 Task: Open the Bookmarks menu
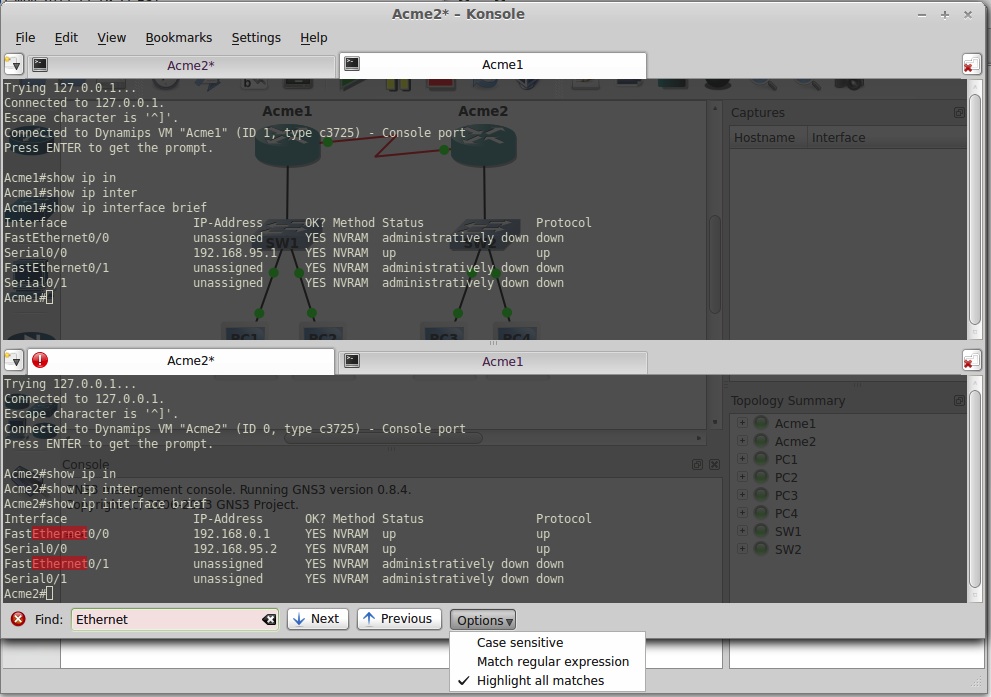[x=178, y=37]
